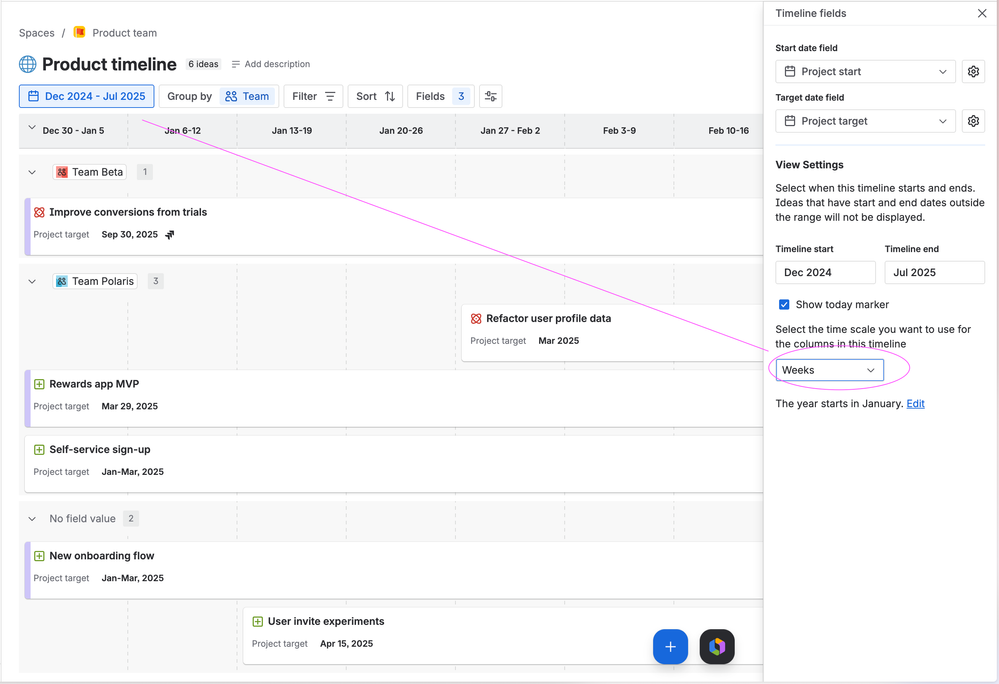The image size is (999, 684).
Task: Click the 6 ideas count badge
Action: click(203, 64)
